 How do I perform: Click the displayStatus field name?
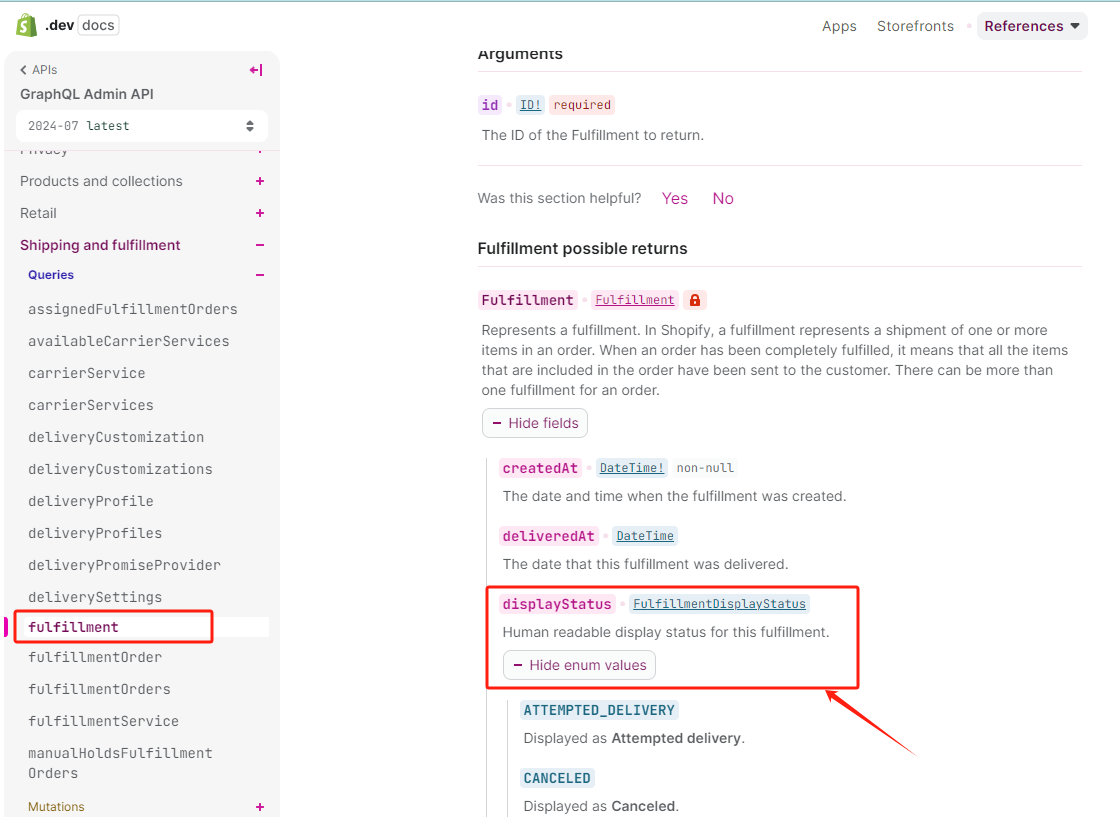click(x=556, y=604)
